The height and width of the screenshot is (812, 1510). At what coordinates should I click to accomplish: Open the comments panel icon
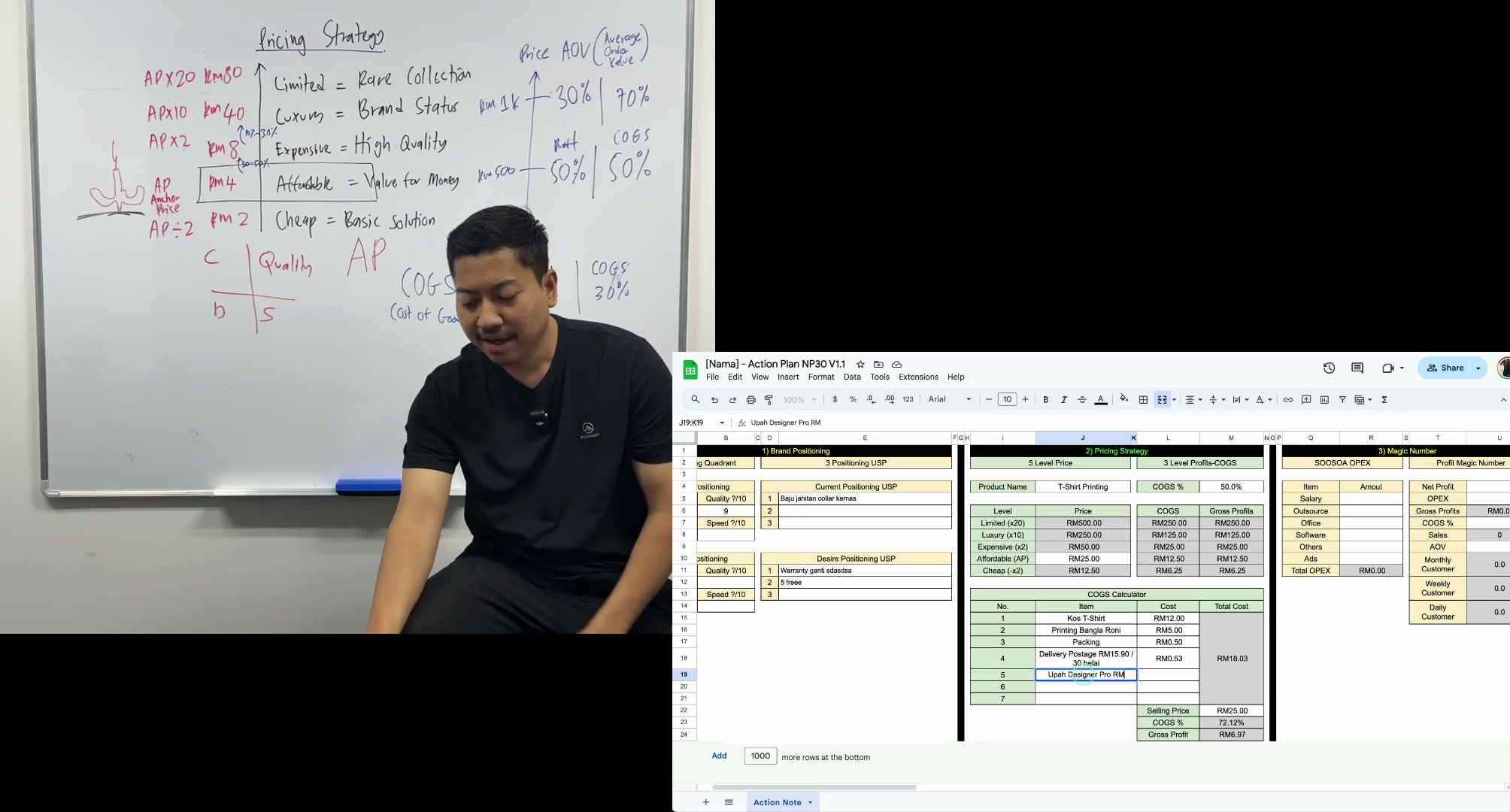[1357, 368]
